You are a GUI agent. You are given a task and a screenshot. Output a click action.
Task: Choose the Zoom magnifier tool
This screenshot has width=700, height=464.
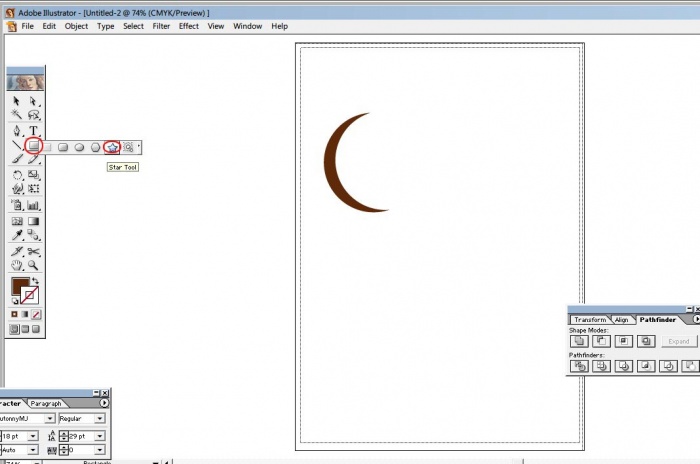pos(34,266)
